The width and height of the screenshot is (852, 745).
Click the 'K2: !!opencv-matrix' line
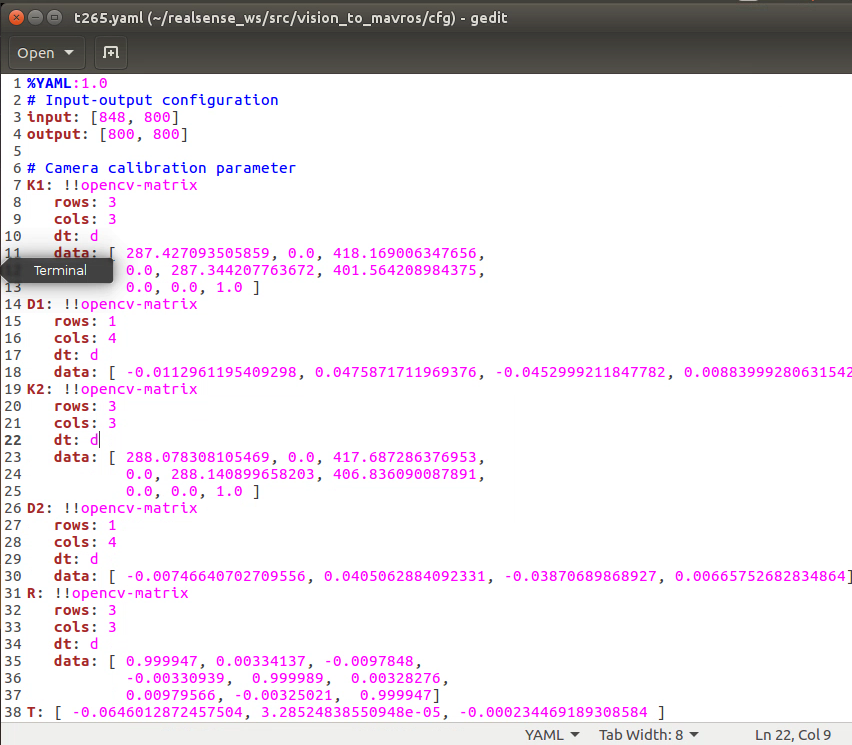point(112,389)
